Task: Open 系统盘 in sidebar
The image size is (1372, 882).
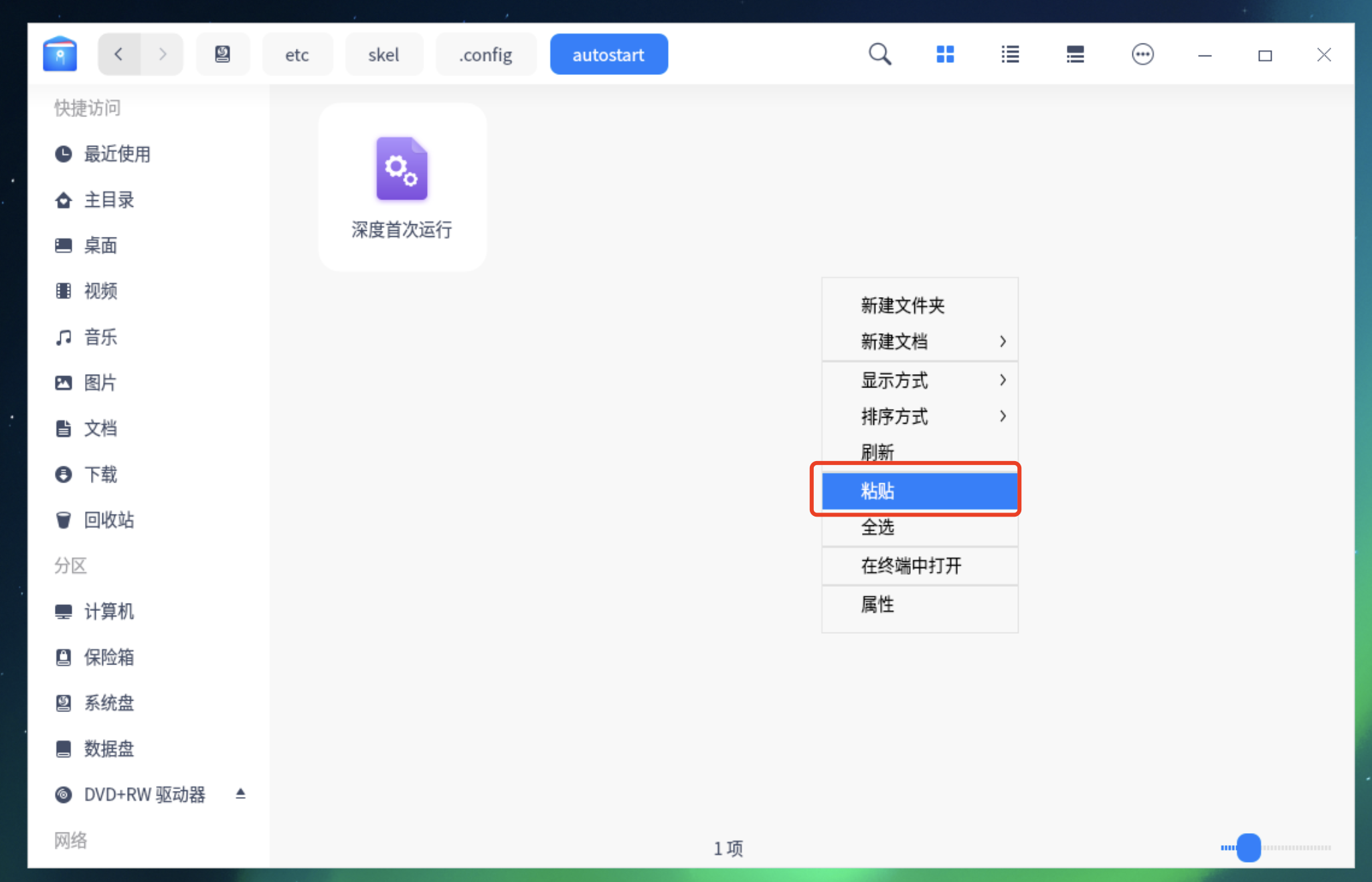Action: click(x=149, y=703)
